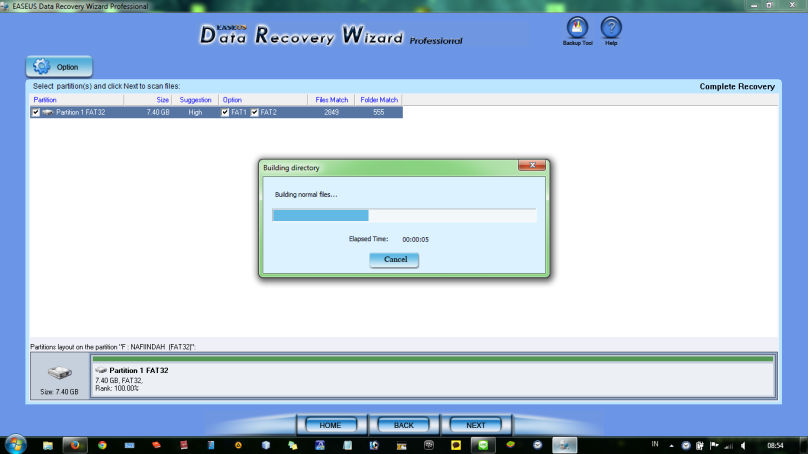Click the power battery tray icon

[700, 446]
